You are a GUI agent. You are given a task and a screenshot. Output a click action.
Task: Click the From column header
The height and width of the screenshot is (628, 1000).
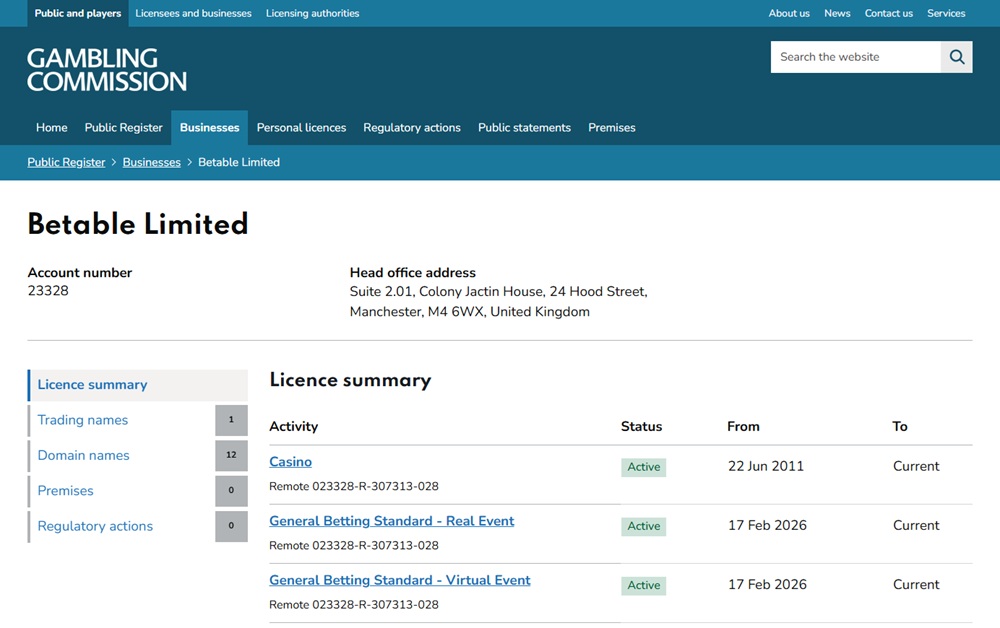(743, 427)
